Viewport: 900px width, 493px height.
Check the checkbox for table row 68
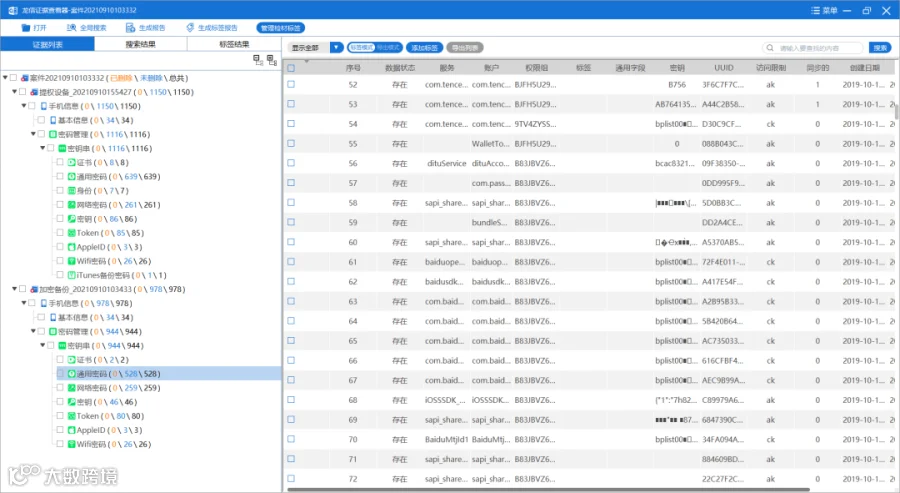[x=291, y=400]
